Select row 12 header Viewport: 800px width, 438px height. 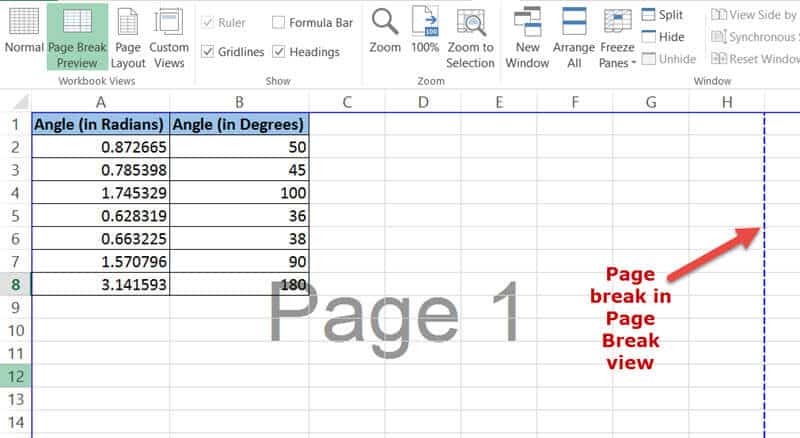[x=15, y=376]
